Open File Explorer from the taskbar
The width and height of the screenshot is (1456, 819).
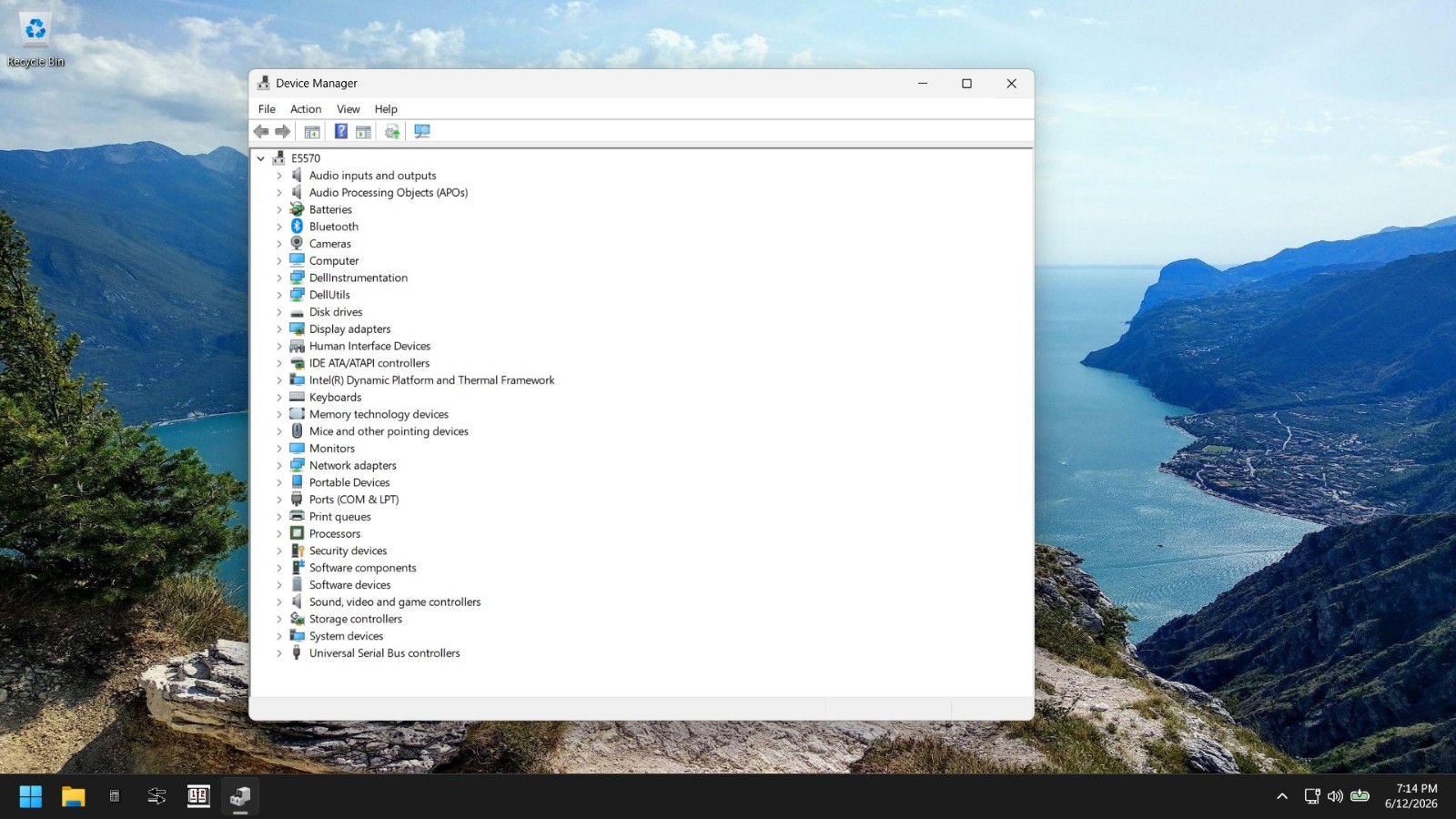[73, 796]
